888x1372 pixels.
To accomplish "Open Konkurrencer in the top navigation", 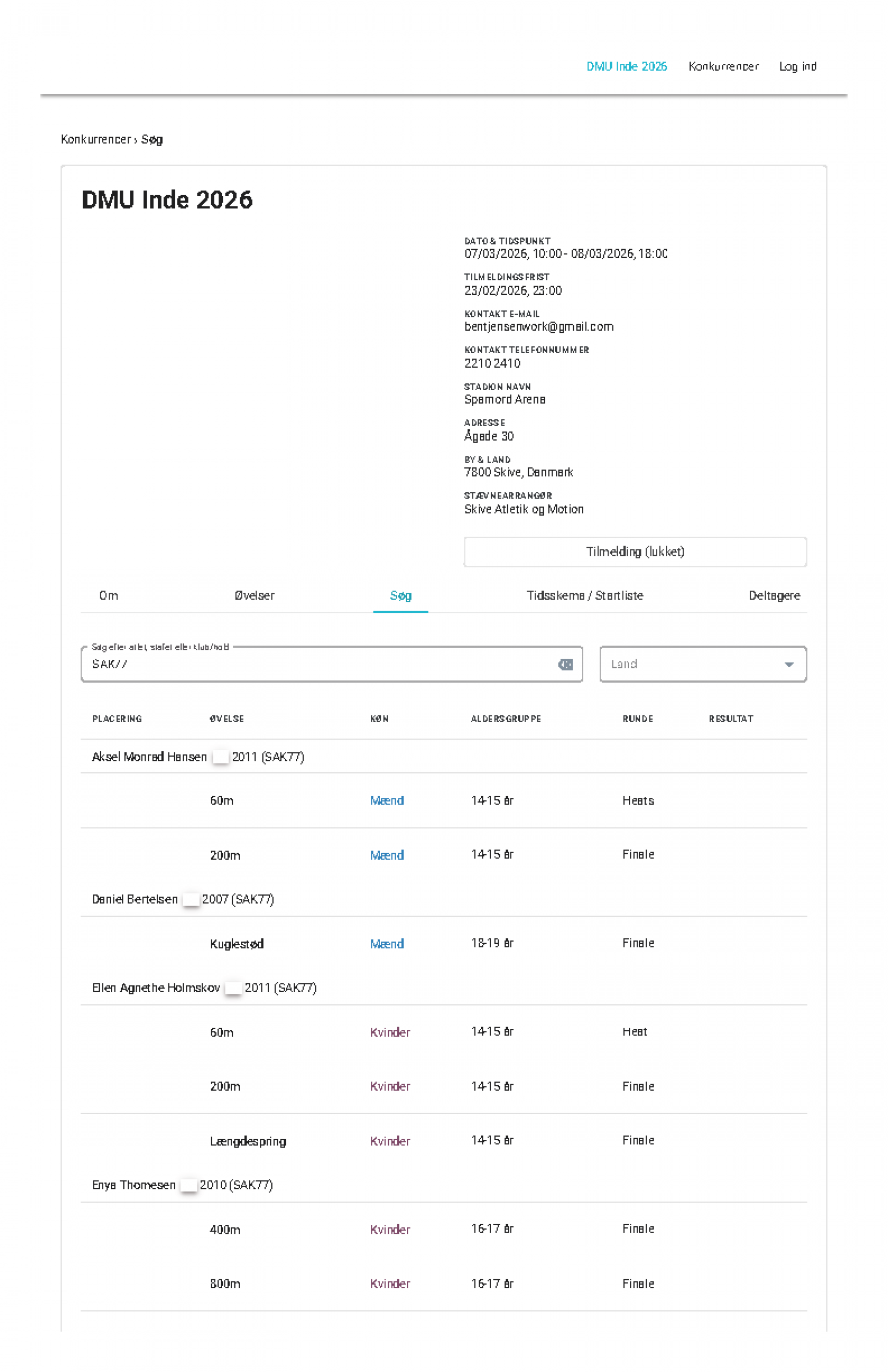I will pos(723,66).
